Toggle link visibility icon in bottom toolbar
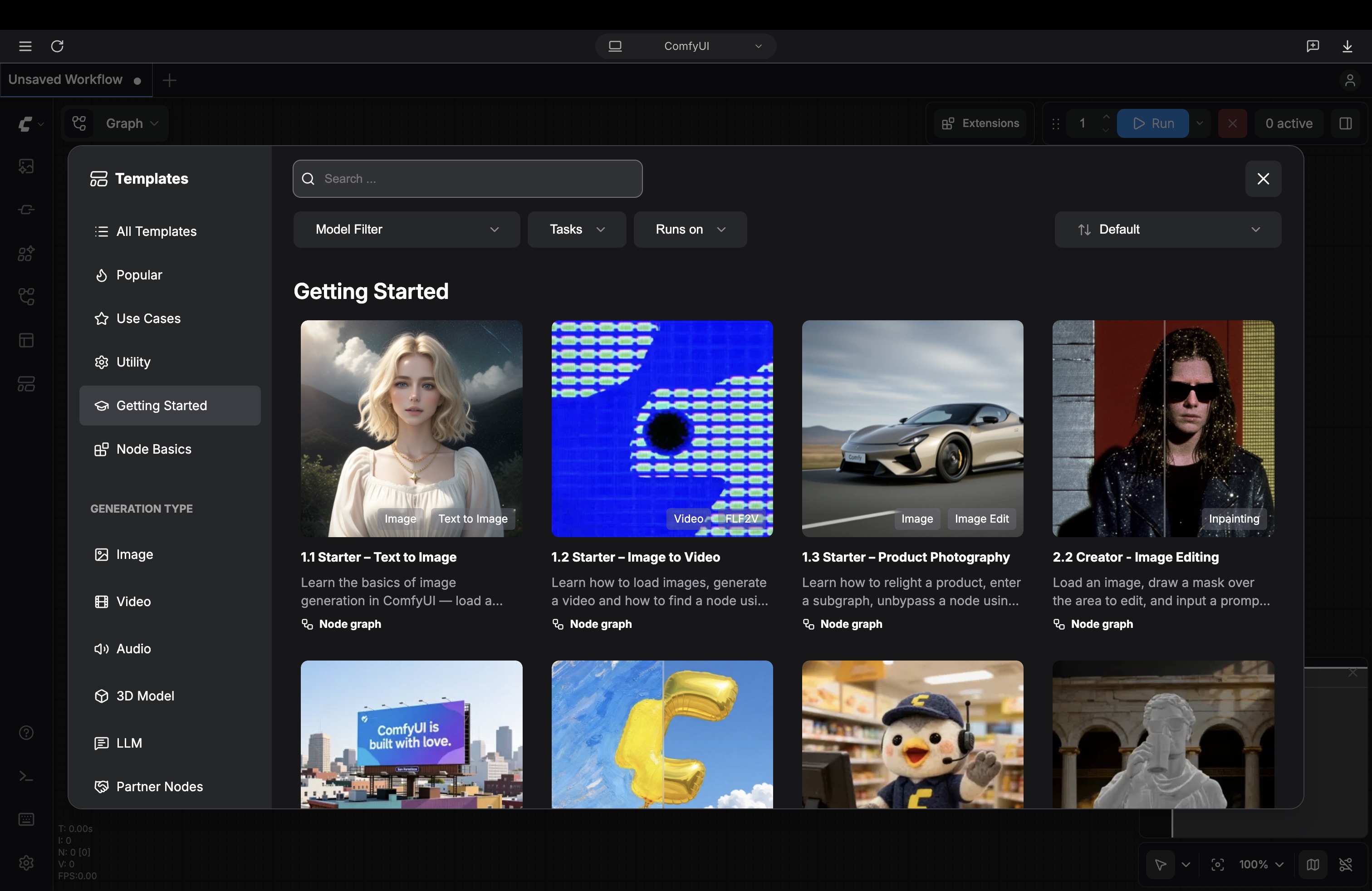Screen dimensions: 1372x891 click(1346, 865)
